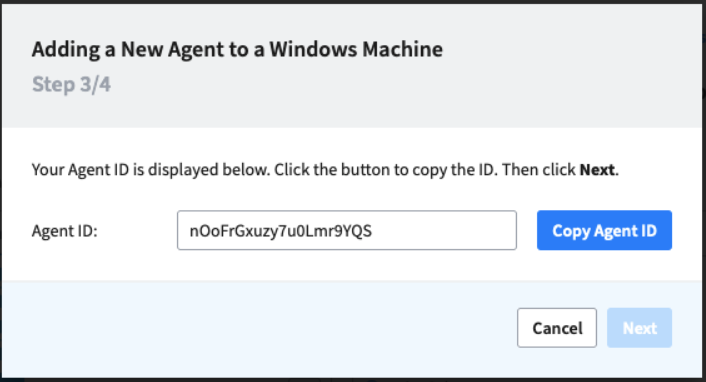
Task: Focus the Agent ID input field
Action: pos(347,230)
